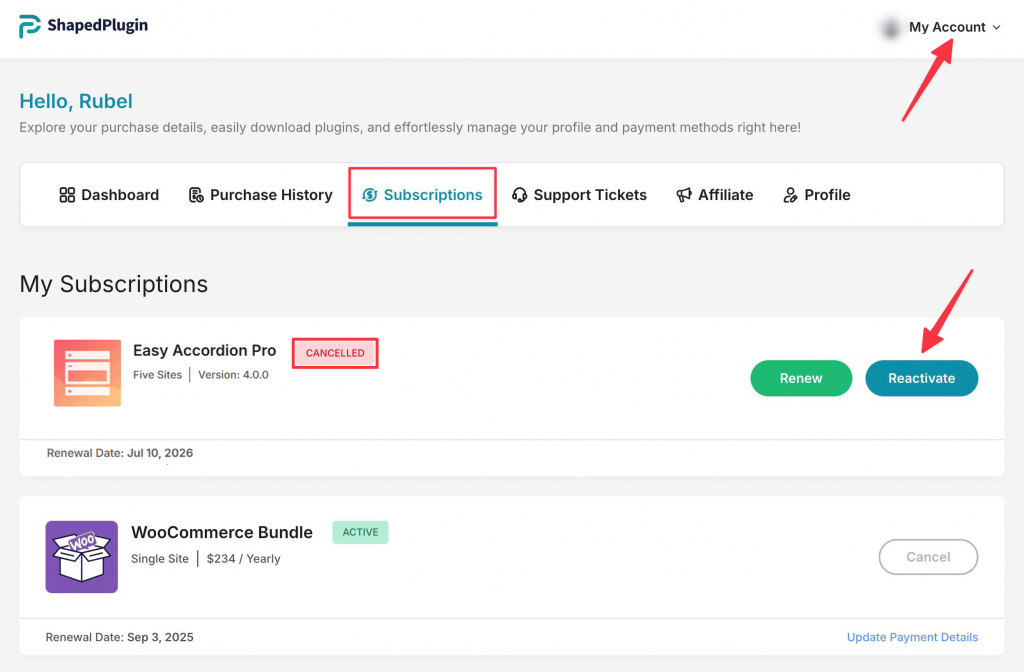Image resolution: width=1024 pixels, height=672 pixels.
Task: Click the Easy Accordion Pro product thumbnail
Action: [x=87, y=373]
